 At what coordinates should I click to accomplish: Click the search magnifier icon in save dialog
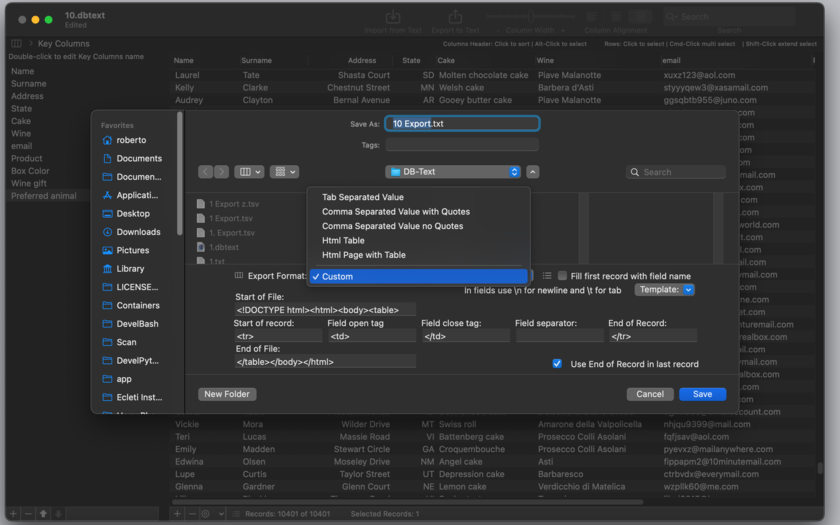[635, 172]
